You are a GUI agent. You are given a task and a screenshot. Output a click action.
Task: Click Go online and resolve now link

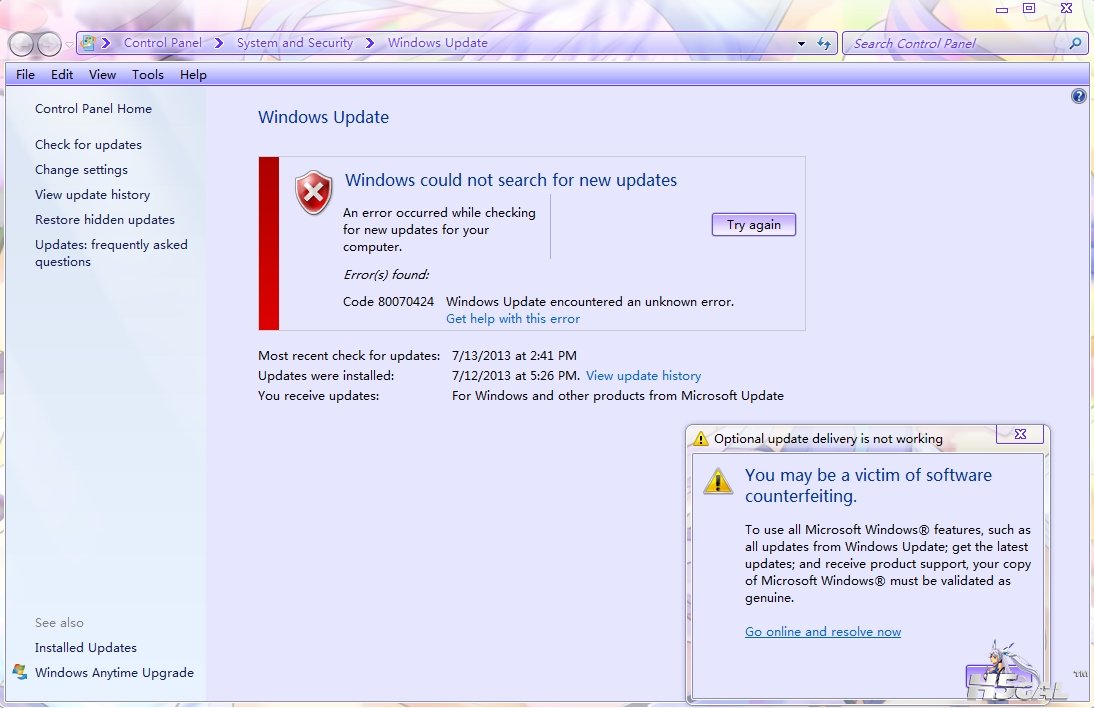pyautogui.click(x=822, y=632)
